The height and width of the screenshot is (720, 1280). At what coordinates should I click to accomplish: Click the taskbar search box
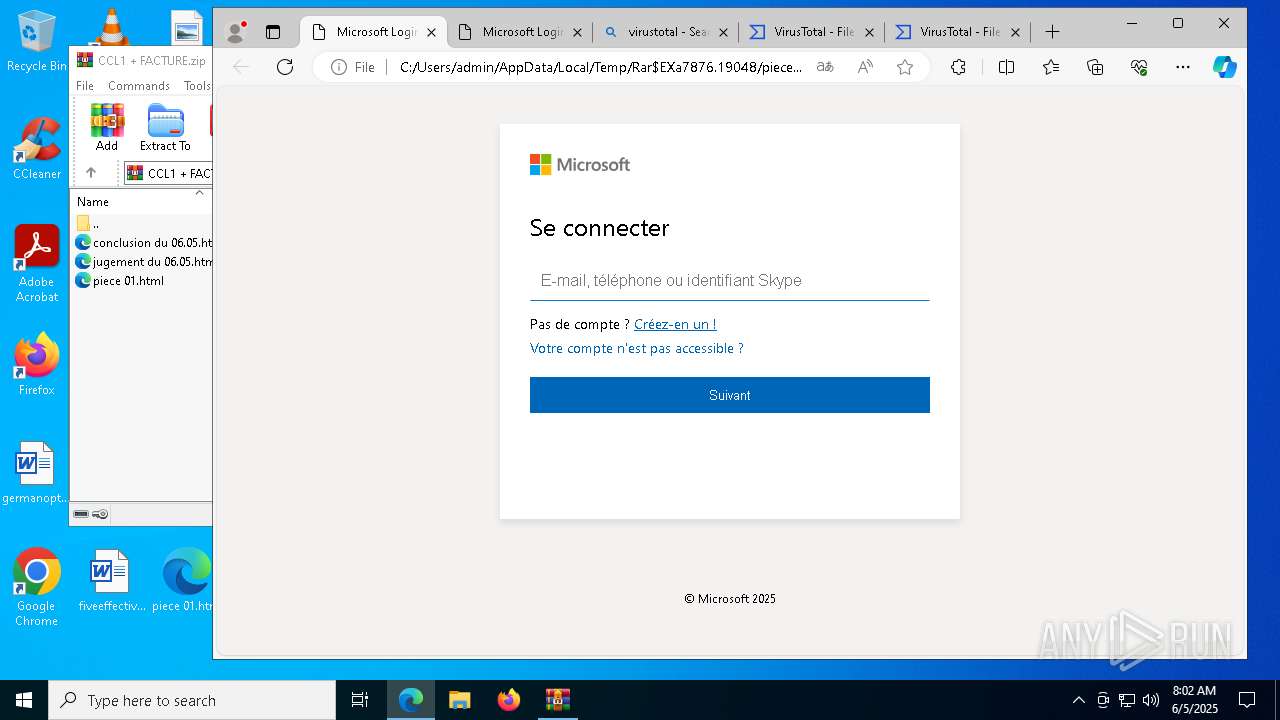tap(192, 700)
